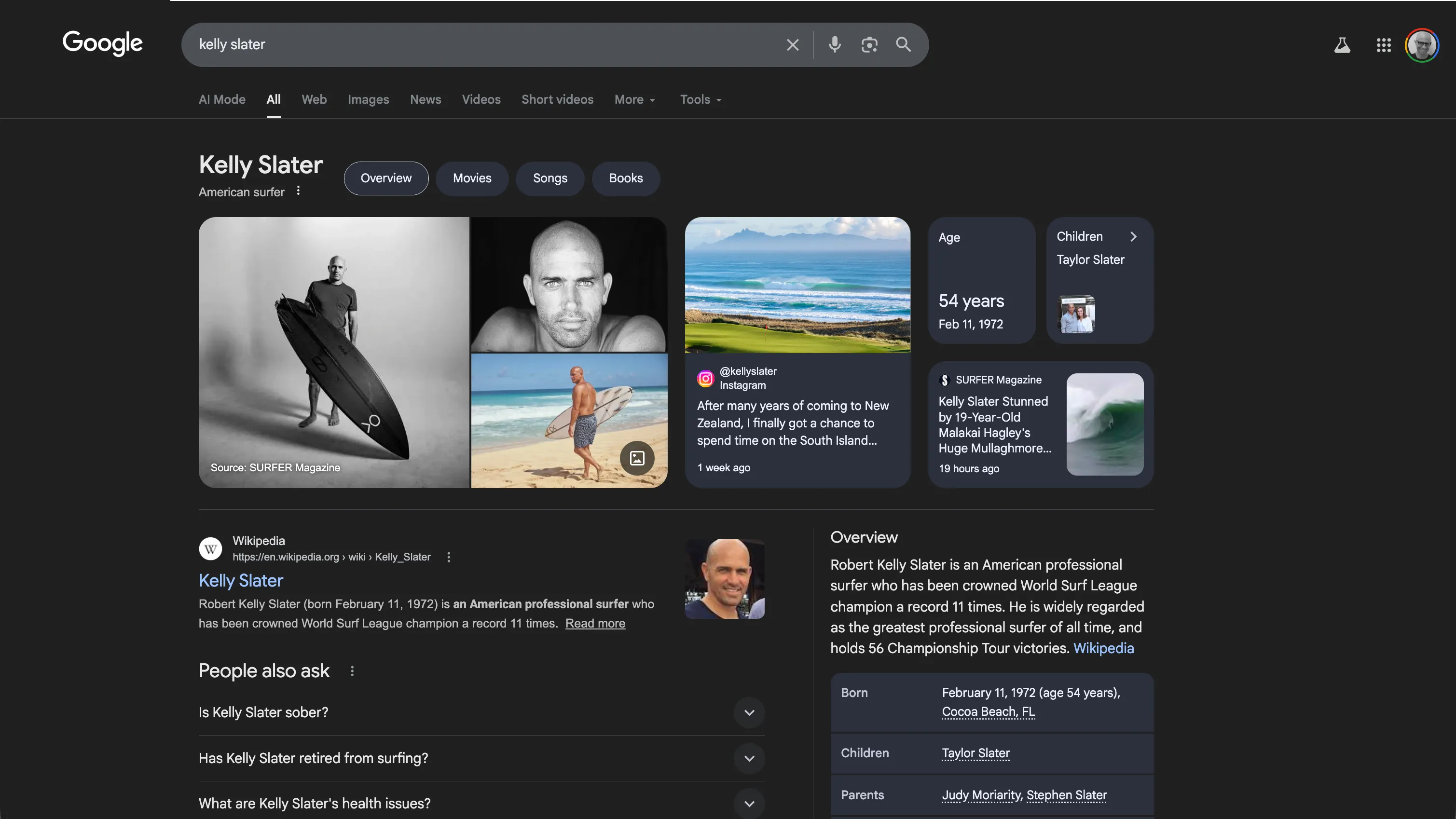Open the Kelly Slater Wikipedia link
This screenshot has height=819, width=1456.
click(x=241, y=580)
